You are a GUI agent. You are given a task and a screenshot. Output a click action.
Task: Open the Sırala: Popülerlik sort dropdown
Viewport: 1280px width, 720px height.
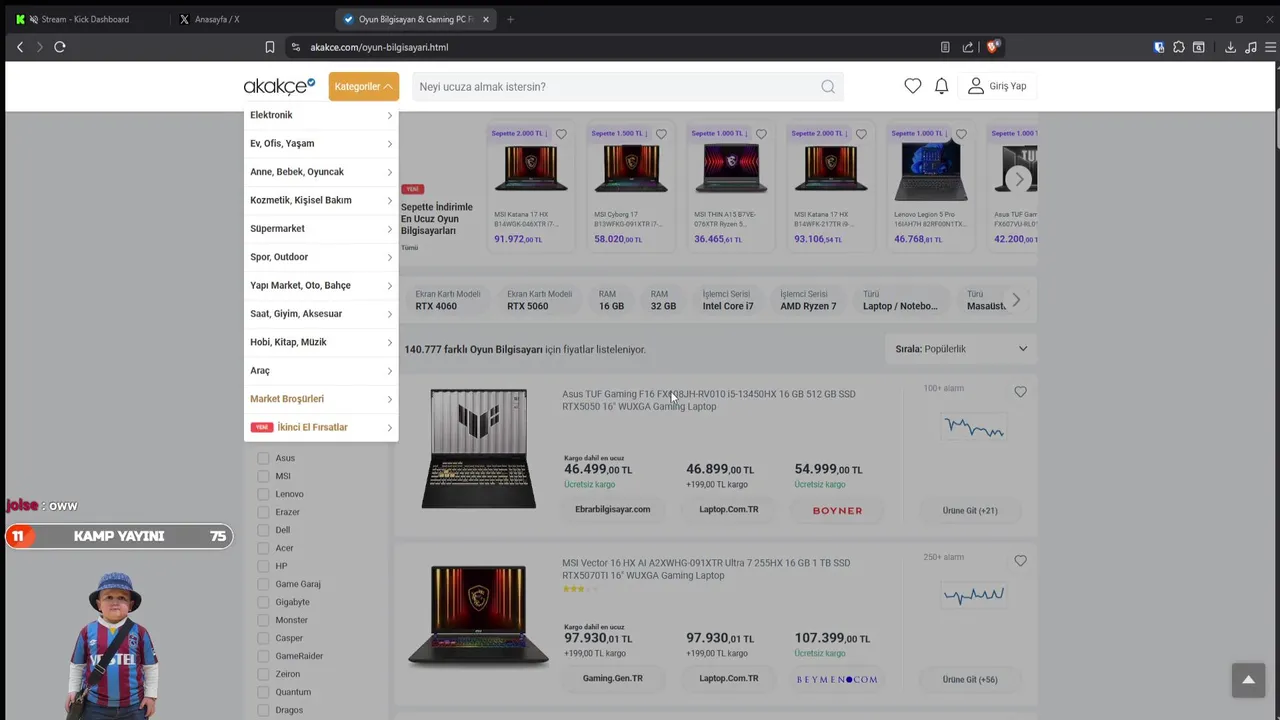pyautogui.click(x=961, y=349)
